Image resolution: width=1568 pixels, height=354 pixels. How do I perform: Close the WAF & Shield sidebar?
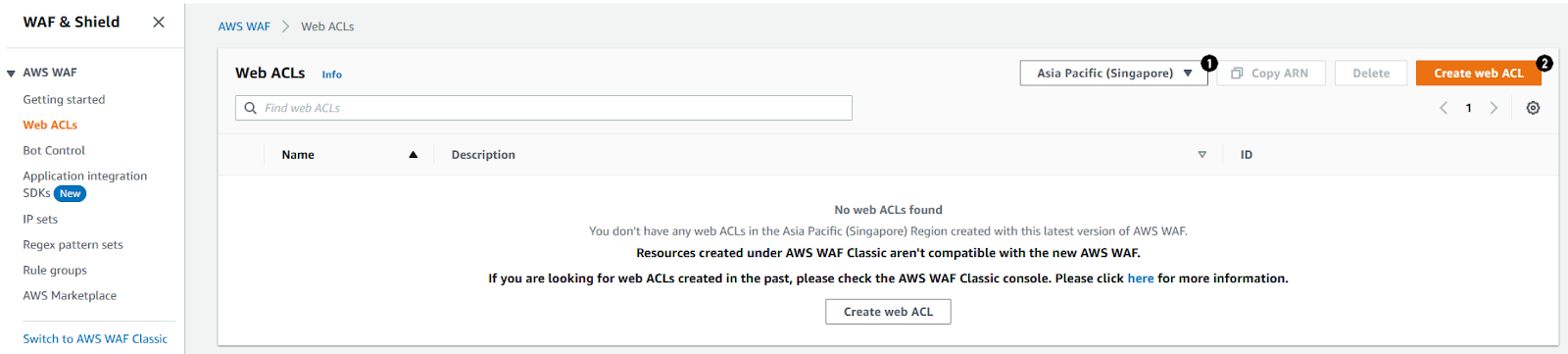[x=159, y=22]
